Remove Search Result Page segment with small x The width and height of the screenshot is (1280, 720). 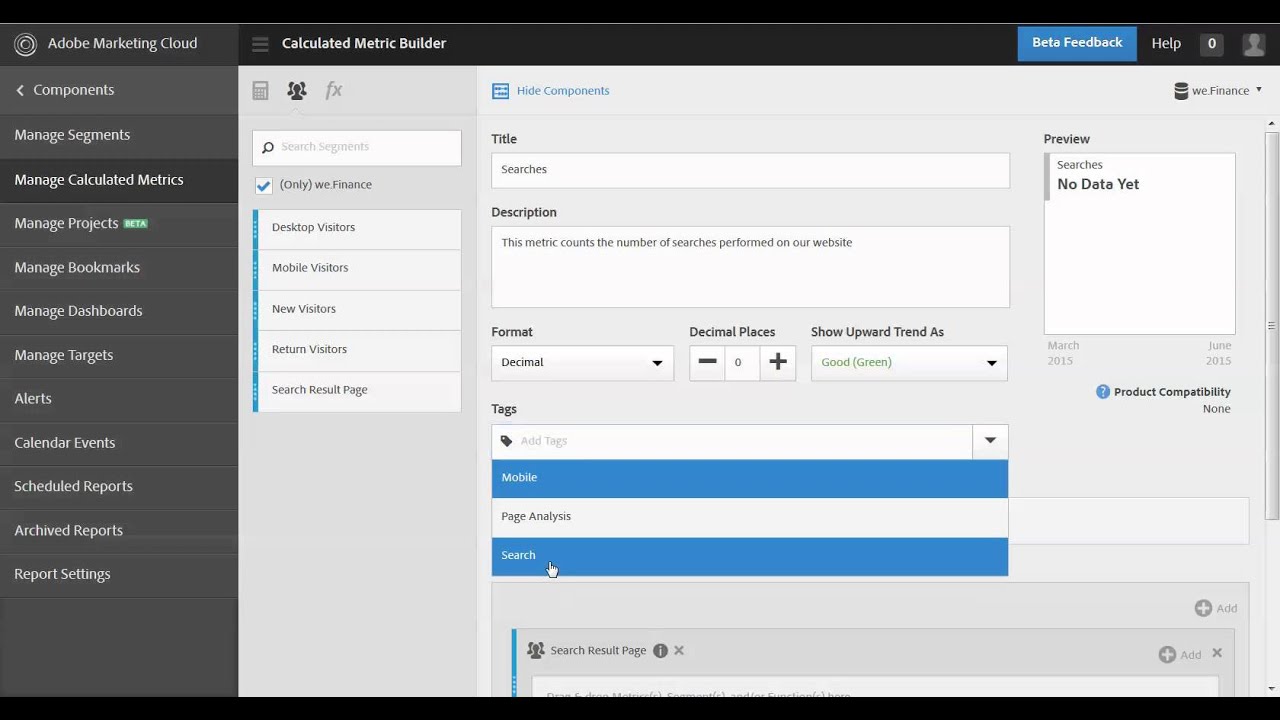click(x=679, y=650)
